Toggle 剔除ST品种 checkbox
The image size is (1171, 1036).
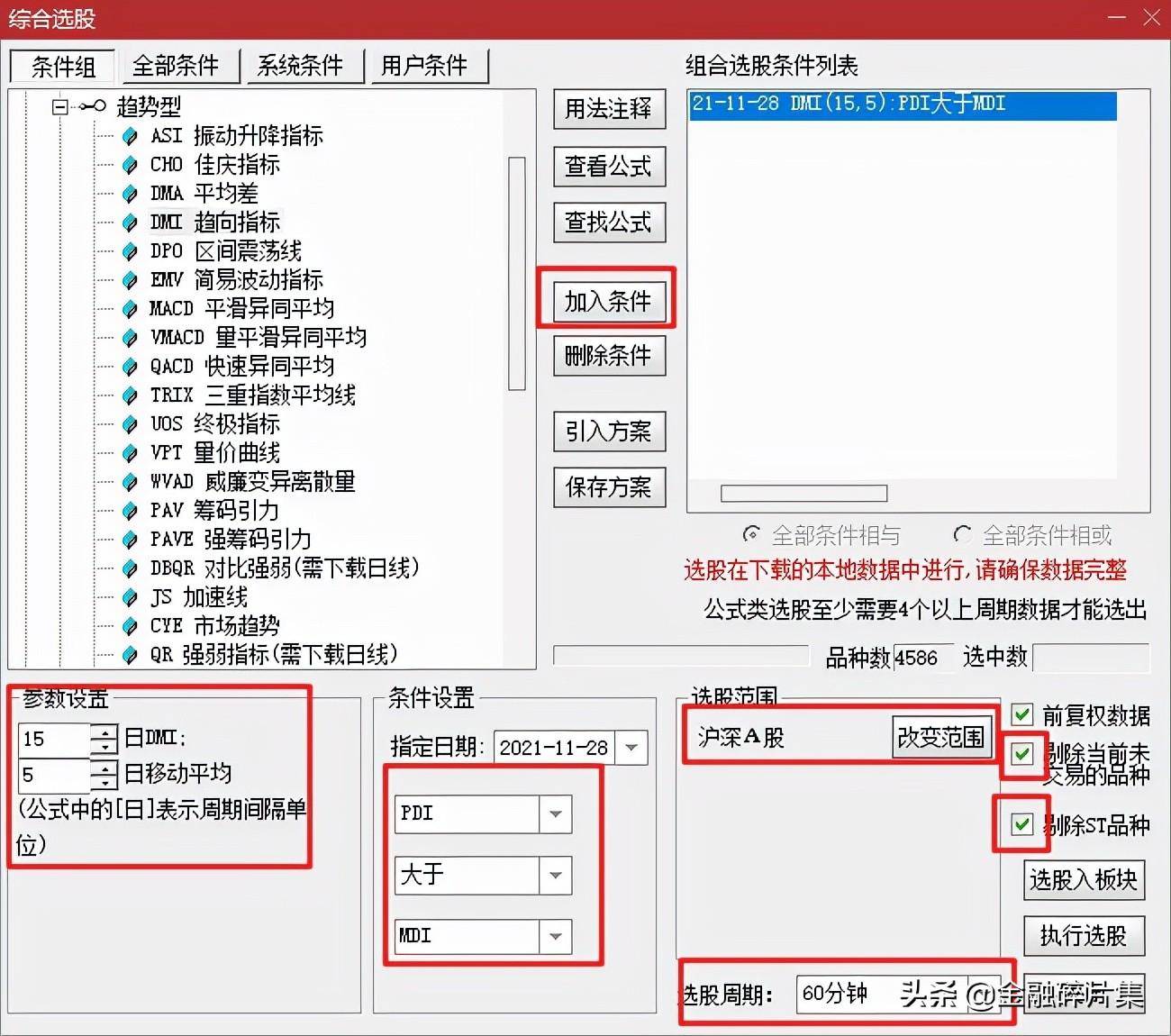pyautogui.click(x=1021, y=823)
